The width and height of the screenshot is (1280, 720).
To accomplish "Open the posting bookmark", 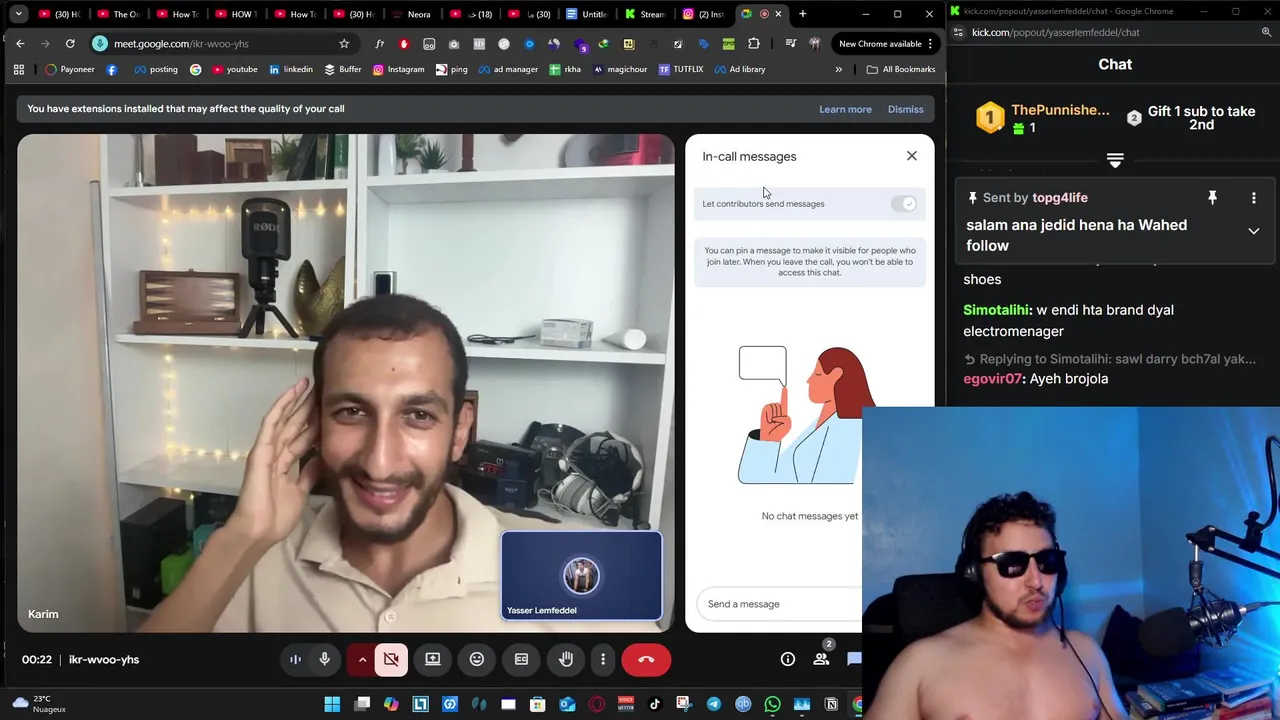I will point(155,69).
